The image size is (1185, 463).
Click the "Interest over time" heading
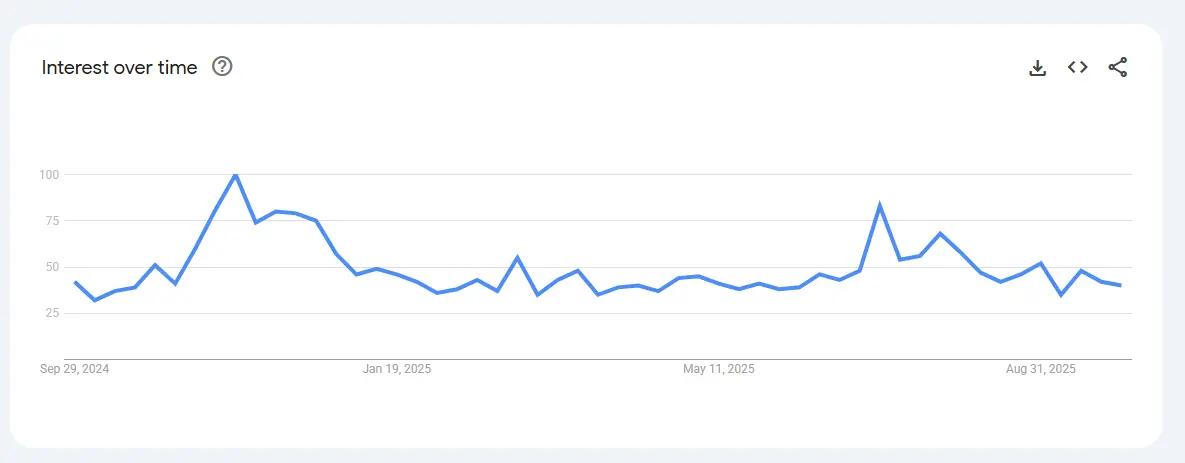[119, 67]
